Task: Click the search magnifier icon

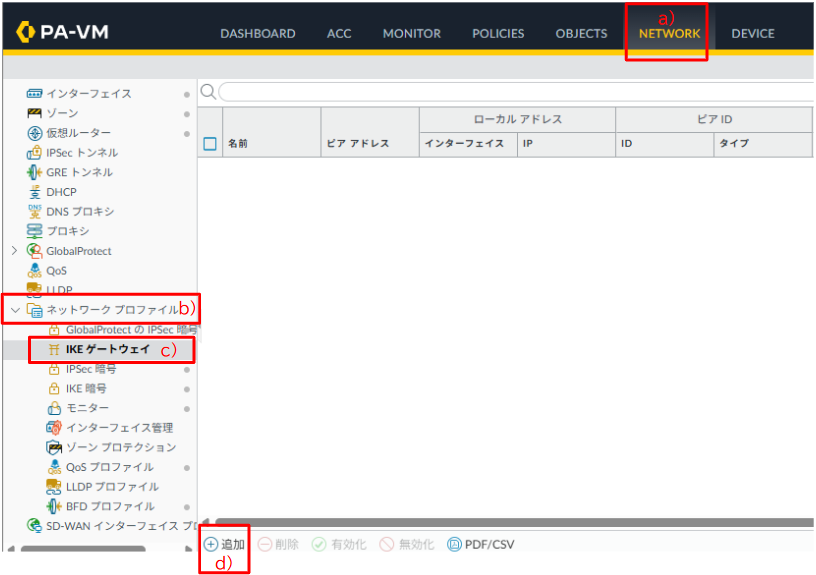Action: click(208, 92)
